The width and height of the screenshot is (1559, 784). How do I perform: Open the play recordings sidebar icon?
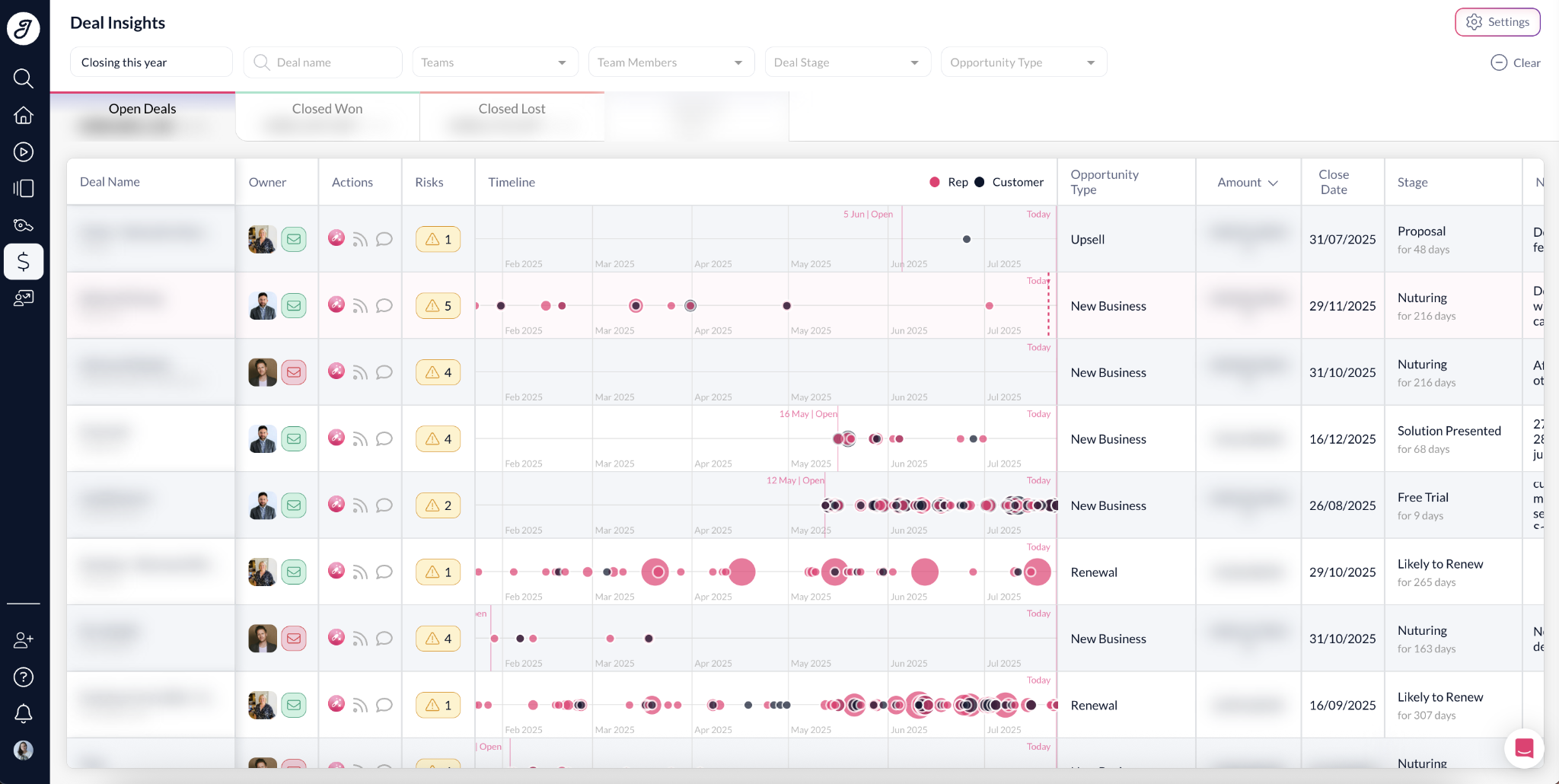click(24, 151)
